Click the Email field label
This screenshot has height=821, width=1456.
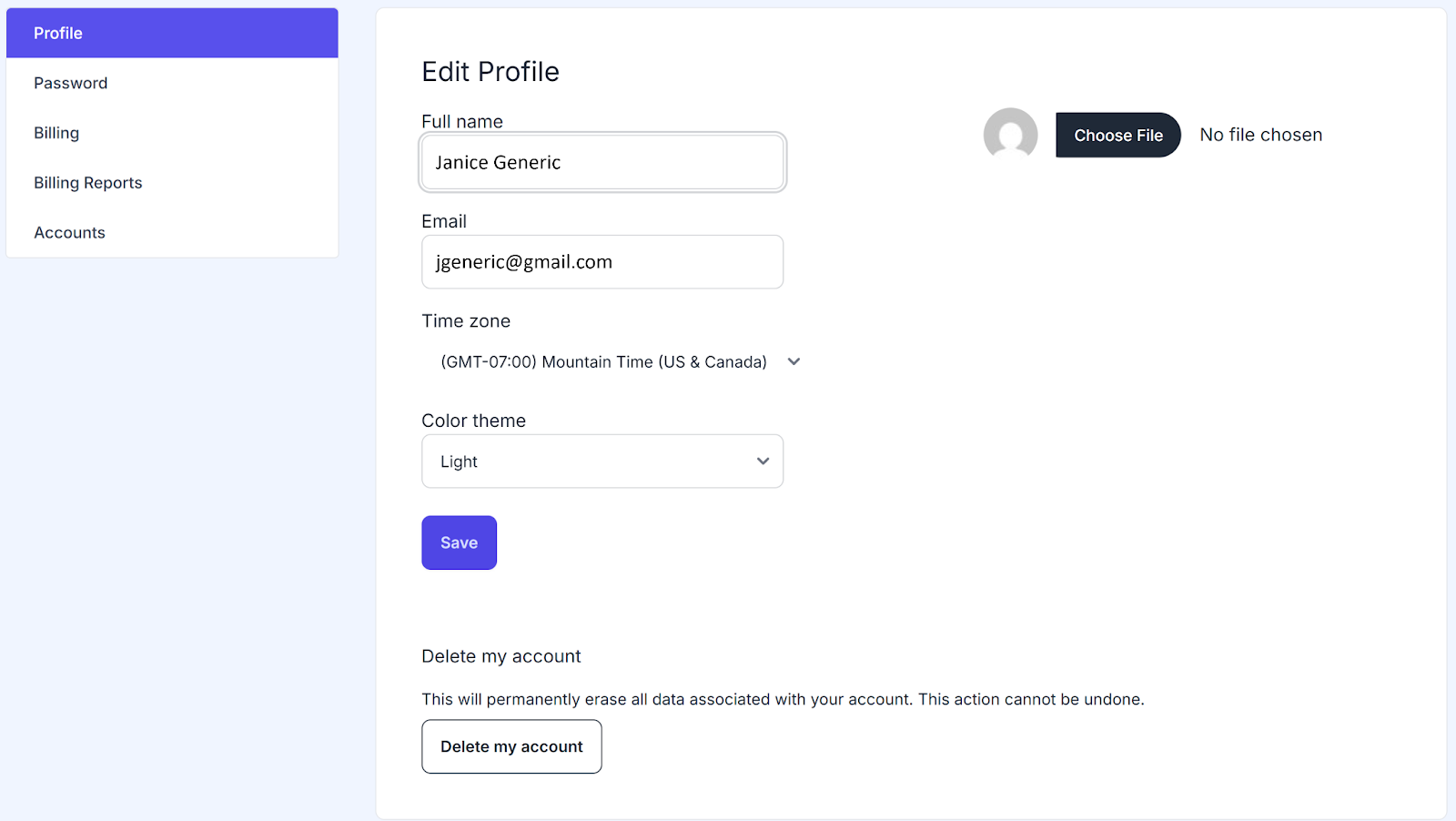point(444,221)
